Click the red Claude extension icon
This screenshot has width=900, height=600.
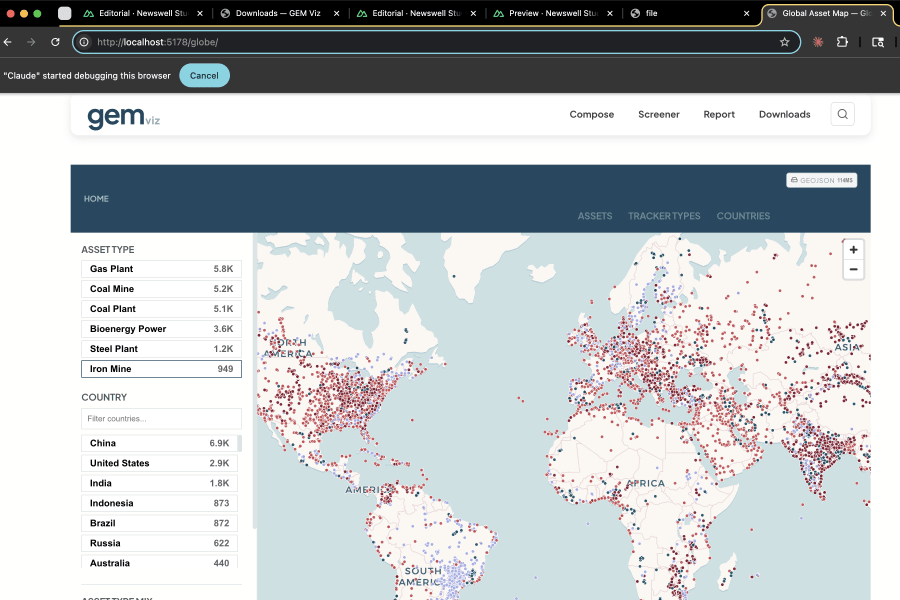(818, 42)
